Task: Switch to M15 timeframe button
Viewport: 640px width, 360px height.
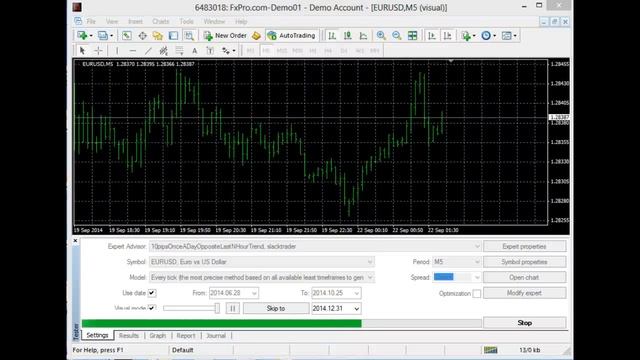Action: [282, 51]
